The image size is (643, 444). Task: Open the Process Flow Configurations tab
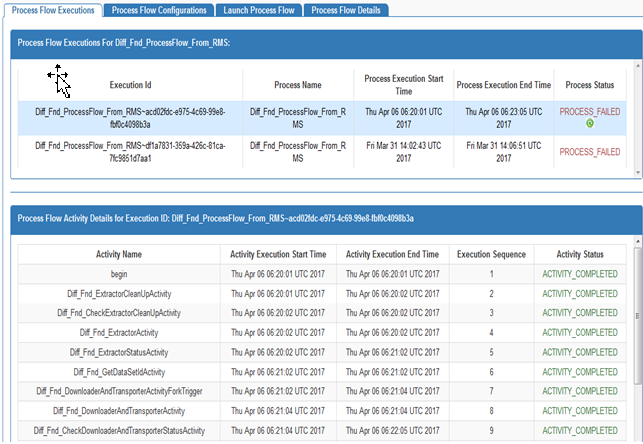159,10
